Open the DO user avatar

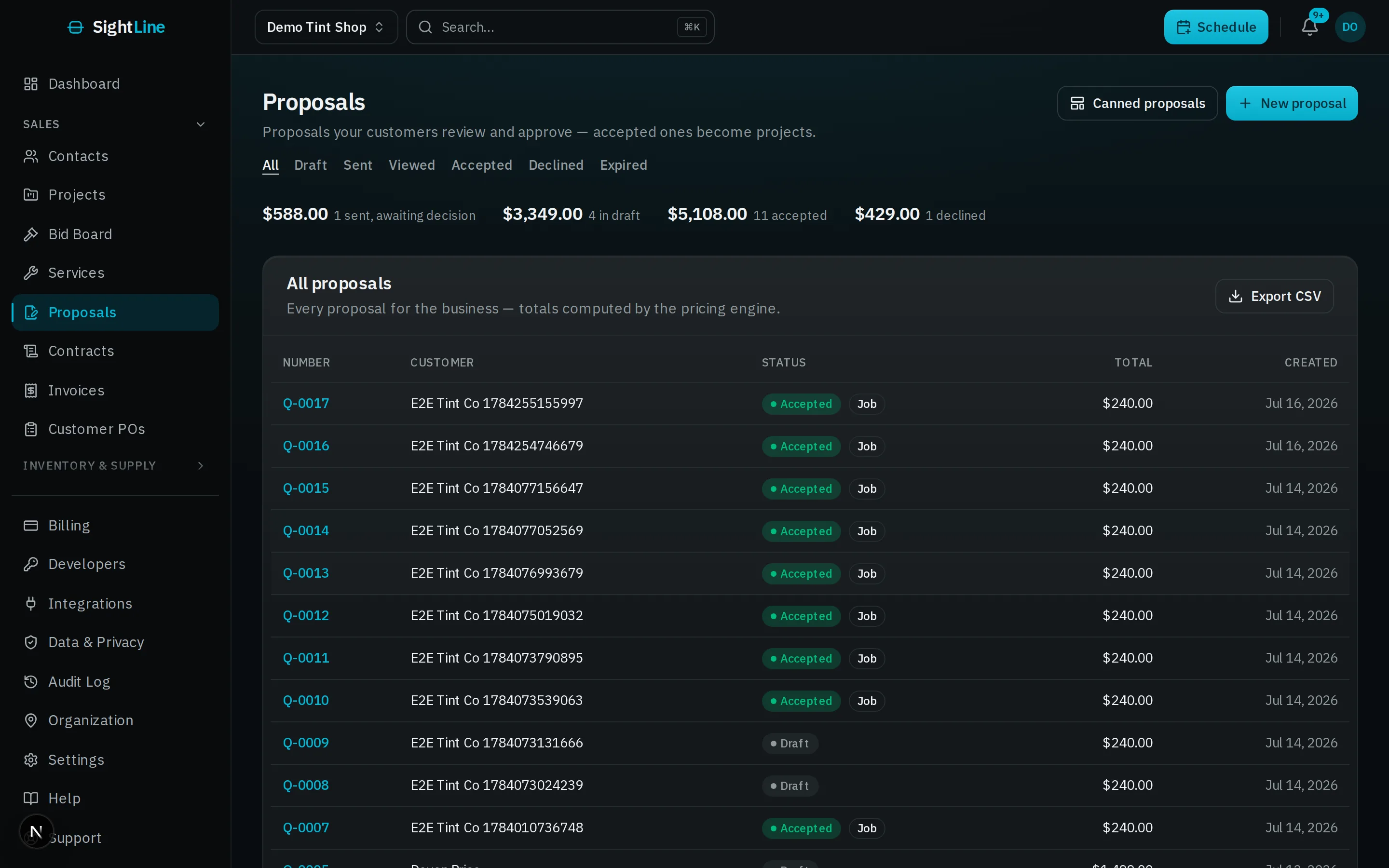pos(1350,27)
